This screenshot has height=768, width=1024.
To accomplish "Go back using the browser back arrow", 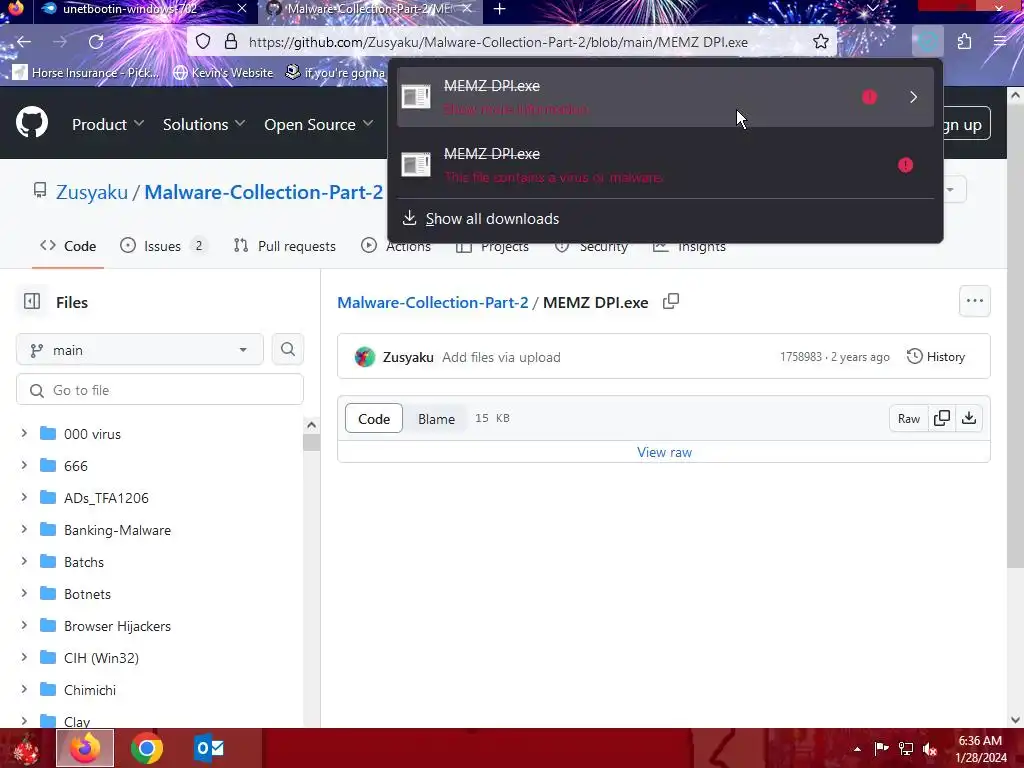I will [x=24, y=42].
